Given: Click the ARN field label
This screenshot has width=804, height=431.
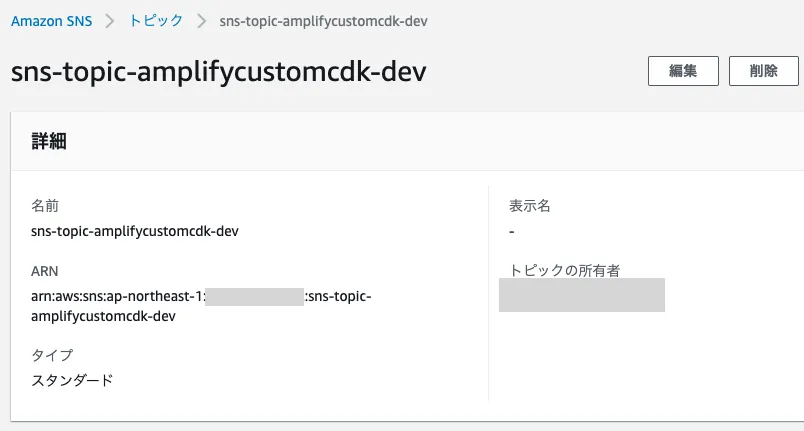Looking at the screenshot, I should point(45,271).
